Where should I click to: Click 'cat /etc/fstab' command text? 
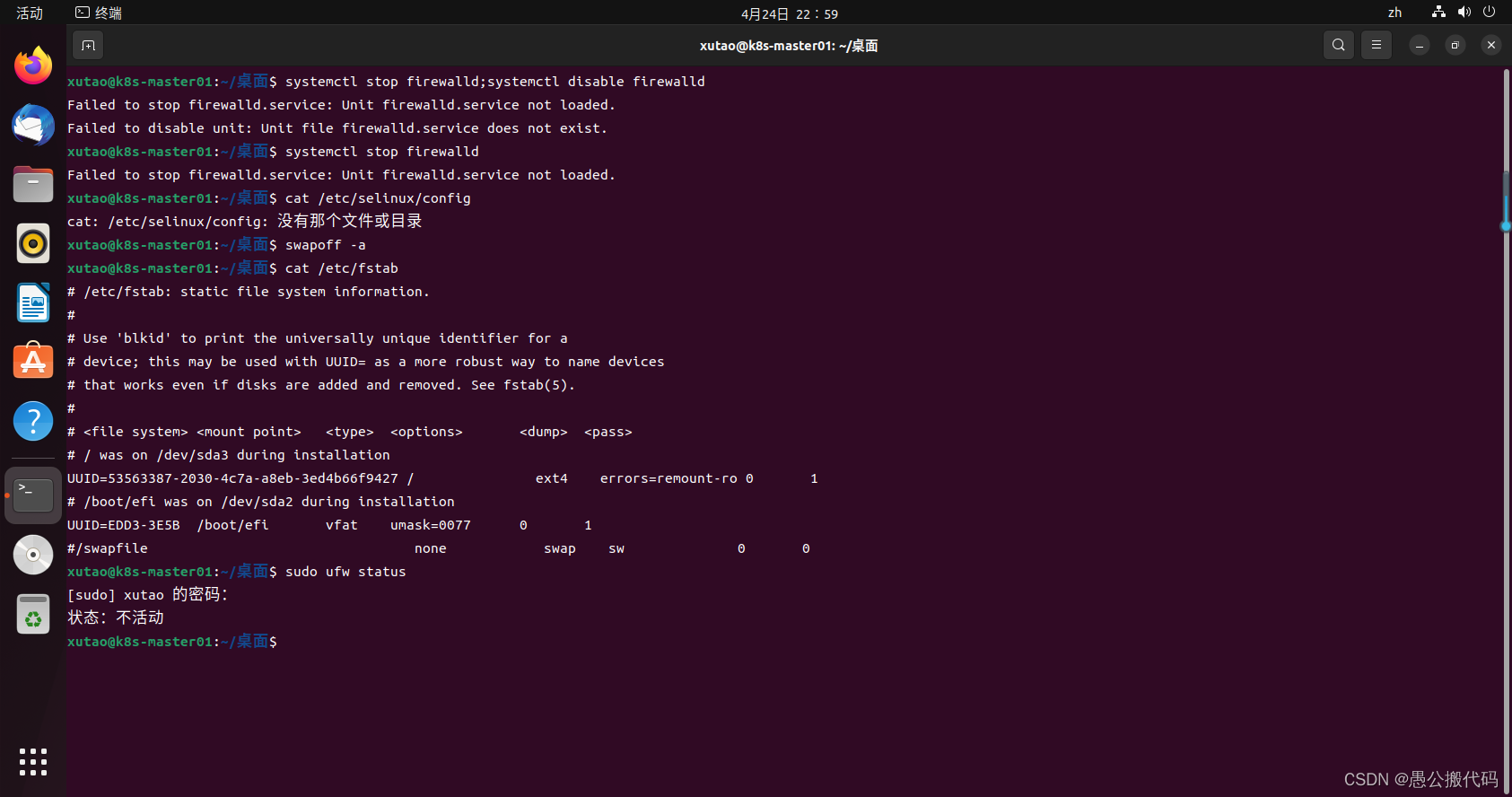(342, 268)
